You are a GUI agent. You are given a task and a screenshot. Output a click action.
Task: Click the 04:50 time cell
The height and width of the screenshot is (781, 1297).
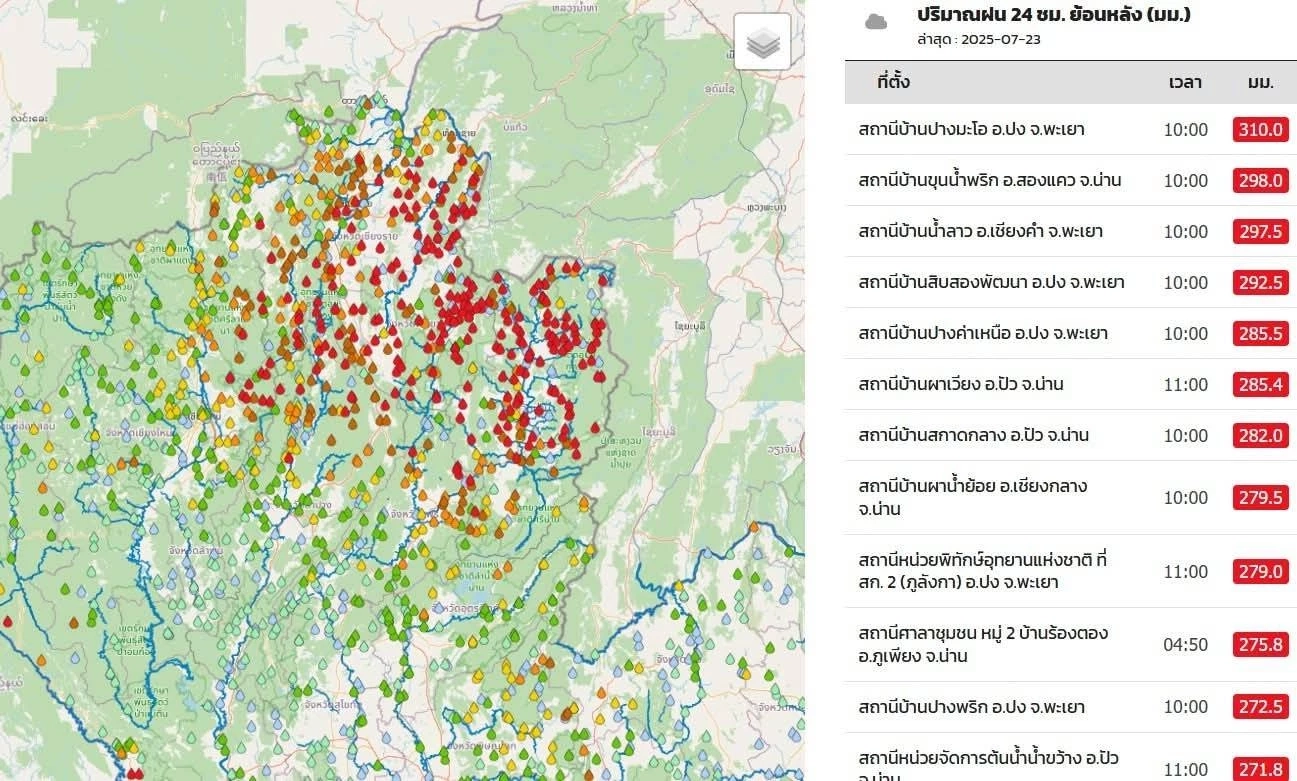[x=1185, y=645]
